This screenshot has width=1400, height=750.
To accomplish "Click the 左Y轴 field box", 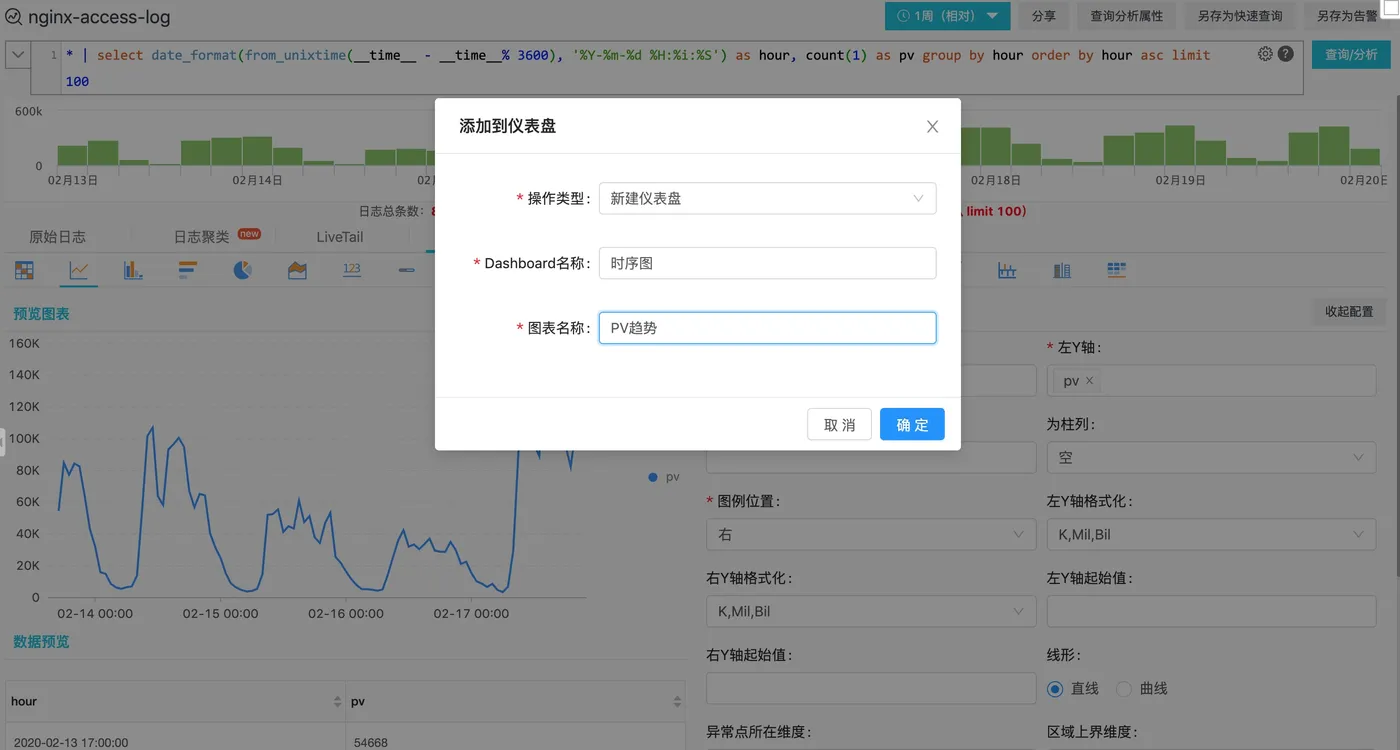I will tap(1211, 380).
